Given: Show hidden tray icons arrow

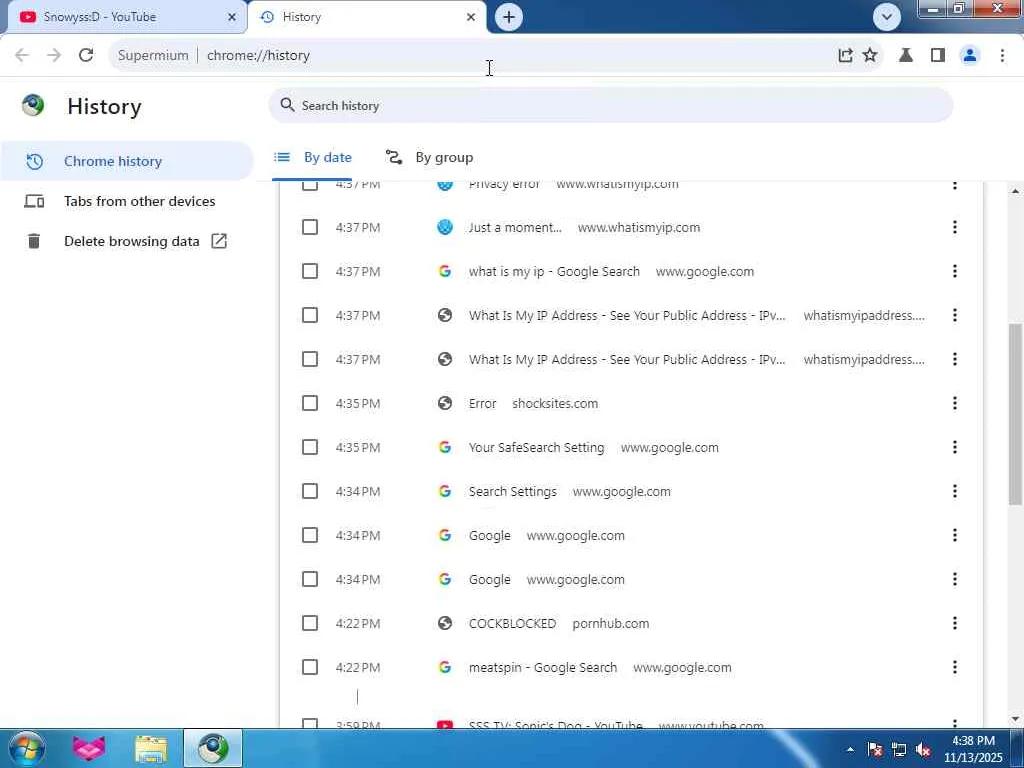Looking at the screenshot, I should tap(850, 749).
